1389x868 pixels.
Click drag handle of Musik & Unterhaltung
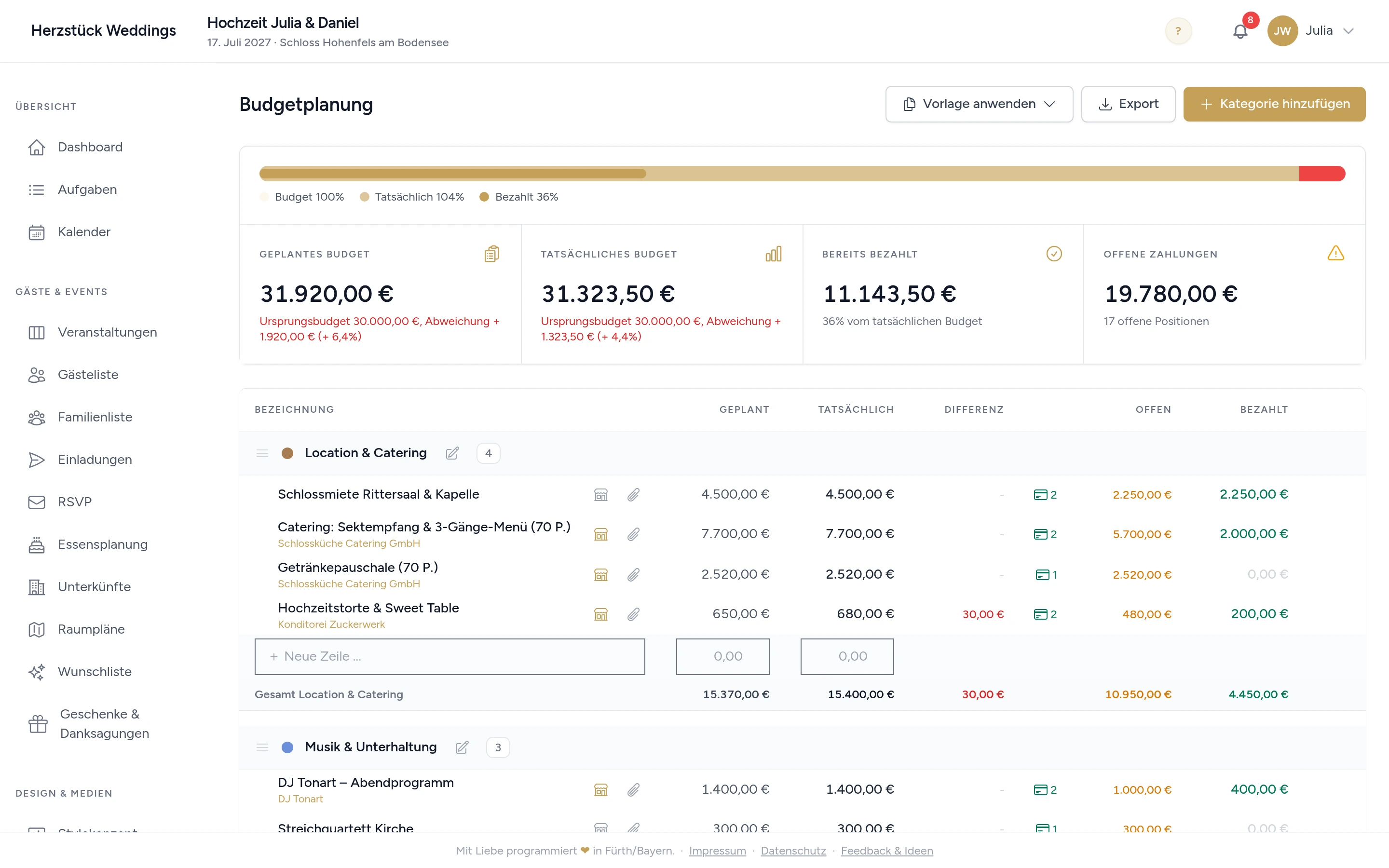pos(262,747)
